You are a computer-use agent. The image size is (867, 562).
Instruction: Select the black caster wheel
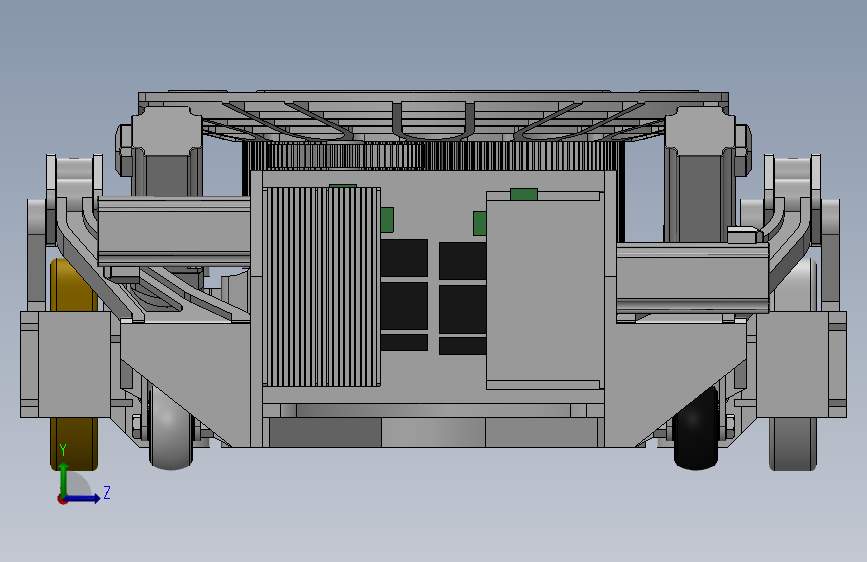point(696,429)
